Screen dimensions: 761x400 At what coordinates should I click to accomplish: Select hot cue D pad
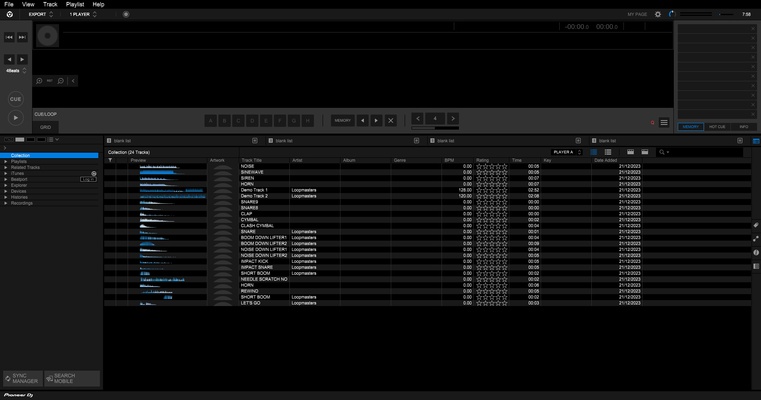point(252,120)
